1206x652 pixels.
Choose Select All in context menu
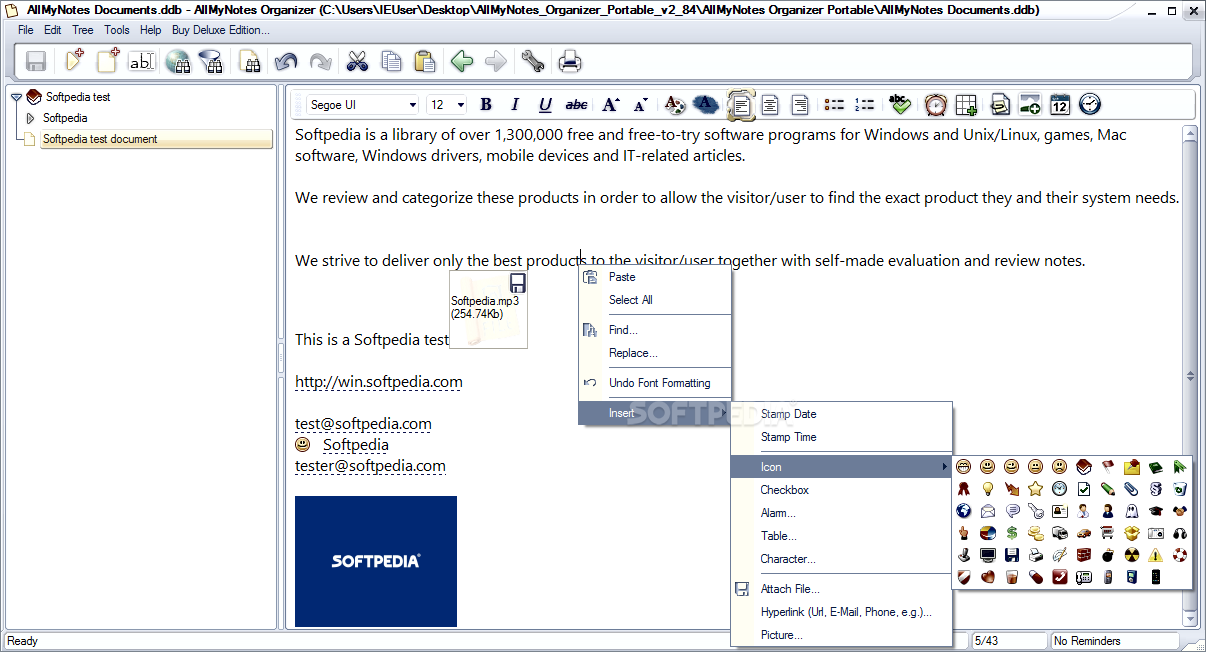tap(655, 300)
